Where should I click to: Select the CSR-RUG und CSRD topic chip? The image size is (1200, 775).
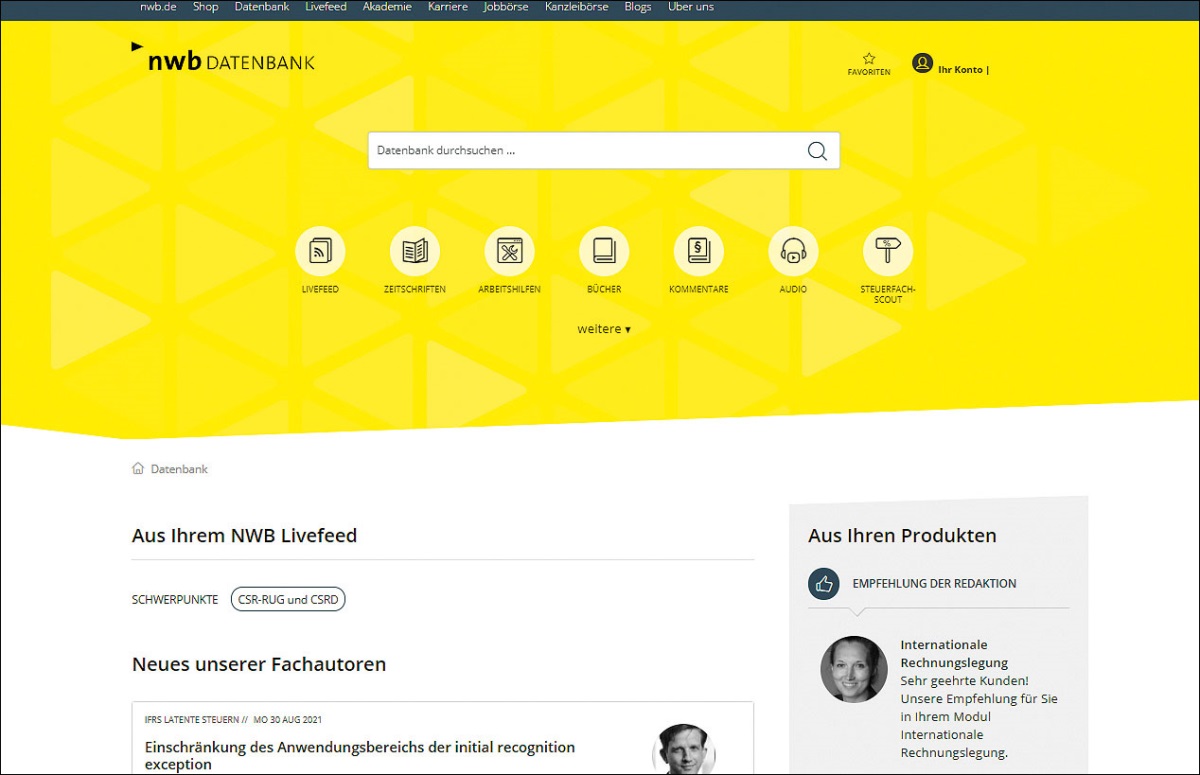pyautogui.click(x=288, y=600)
